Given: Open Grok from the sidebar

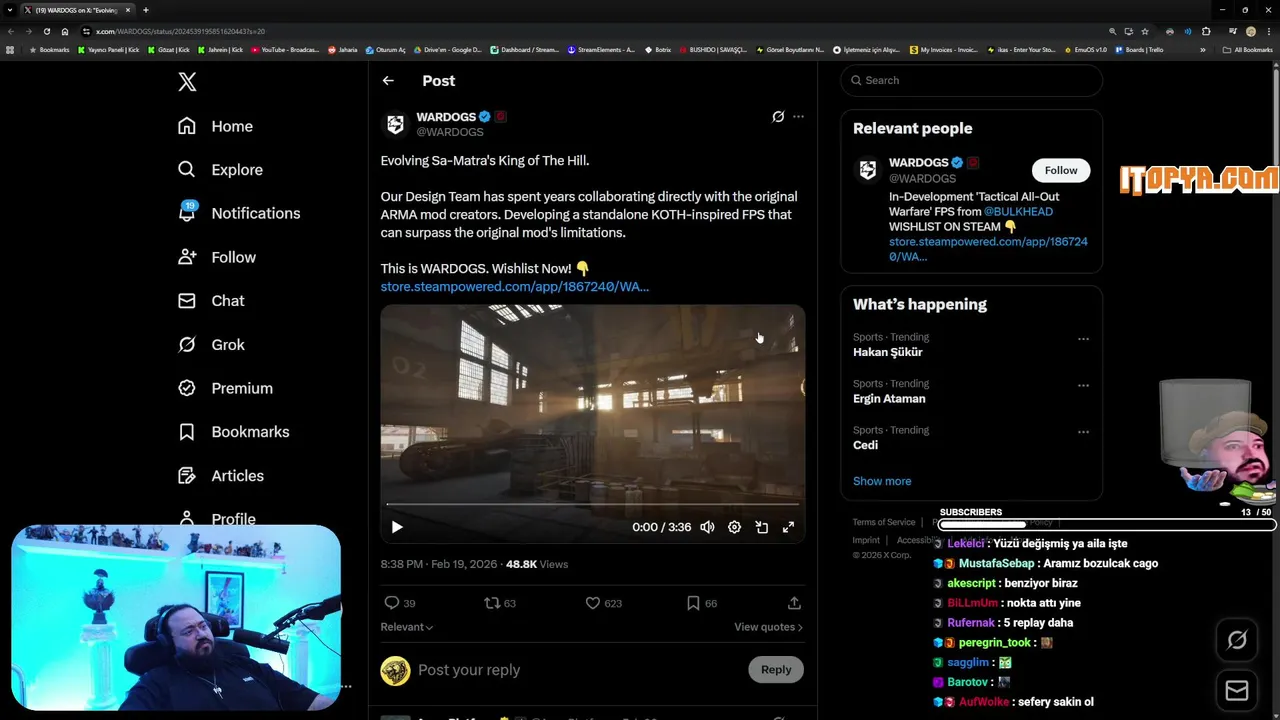Looking at the screenshot, I should (x=211, y=345).
